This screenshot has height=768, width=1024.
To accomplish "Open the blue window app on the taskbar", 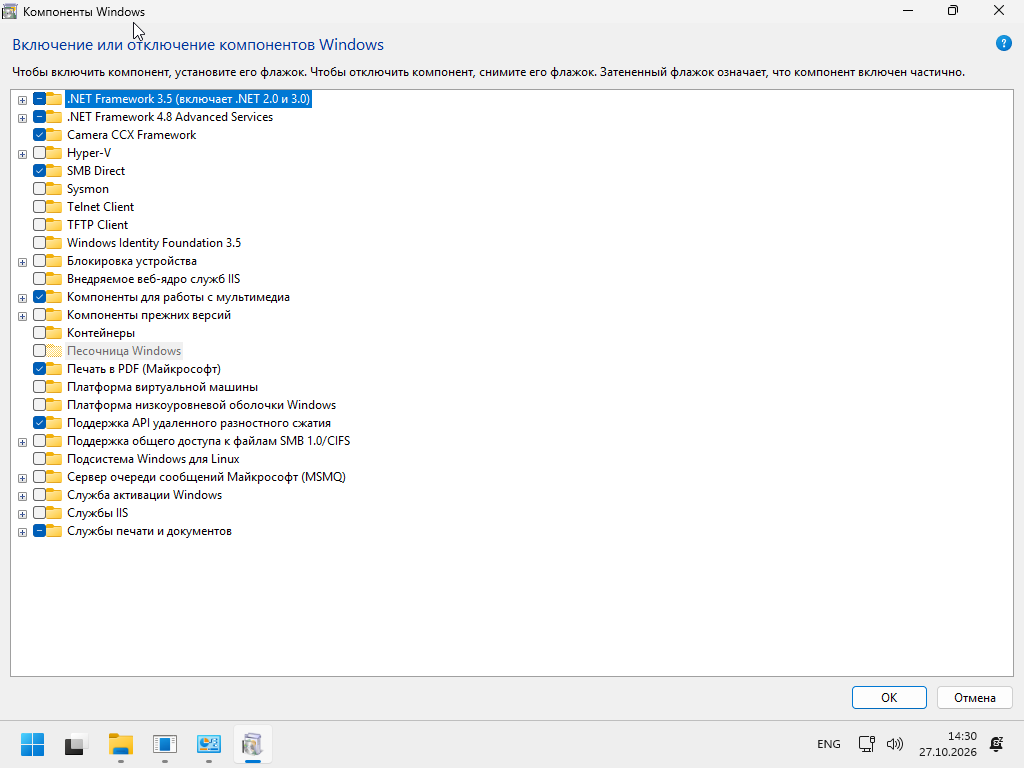I will click(165, 744).
